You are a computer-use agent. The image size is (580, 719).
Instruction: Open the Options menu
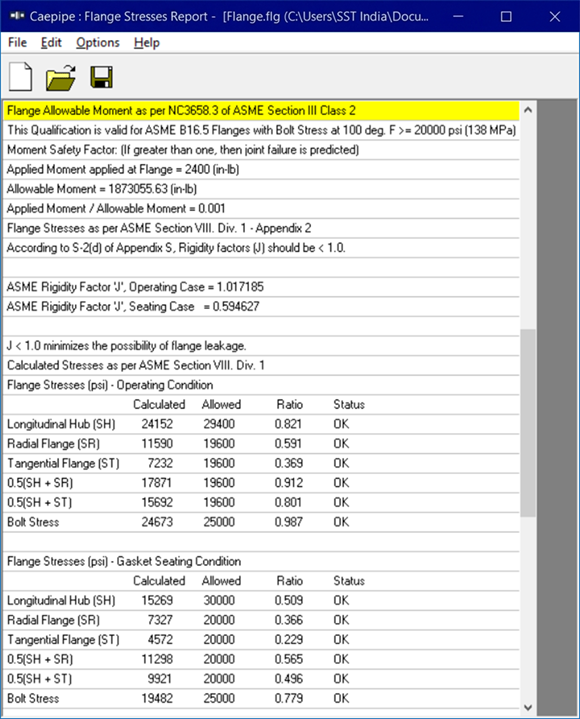click(98, 43)
